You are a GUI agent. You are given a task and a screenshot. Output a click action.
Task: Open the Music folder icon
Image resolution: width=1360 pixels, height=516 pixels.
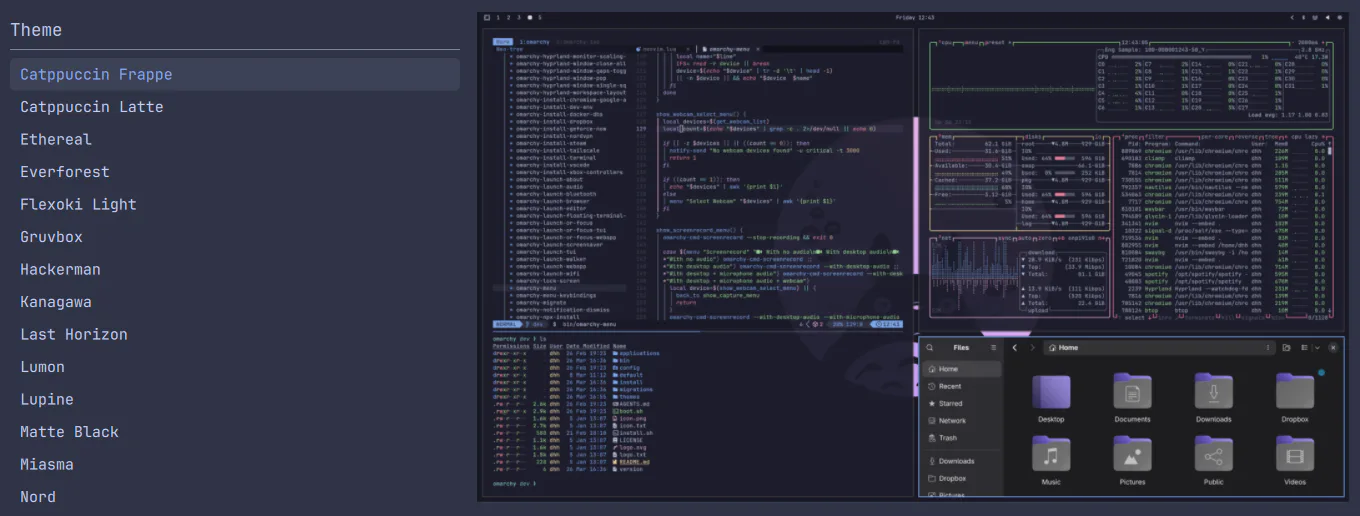coord(1051,454)
